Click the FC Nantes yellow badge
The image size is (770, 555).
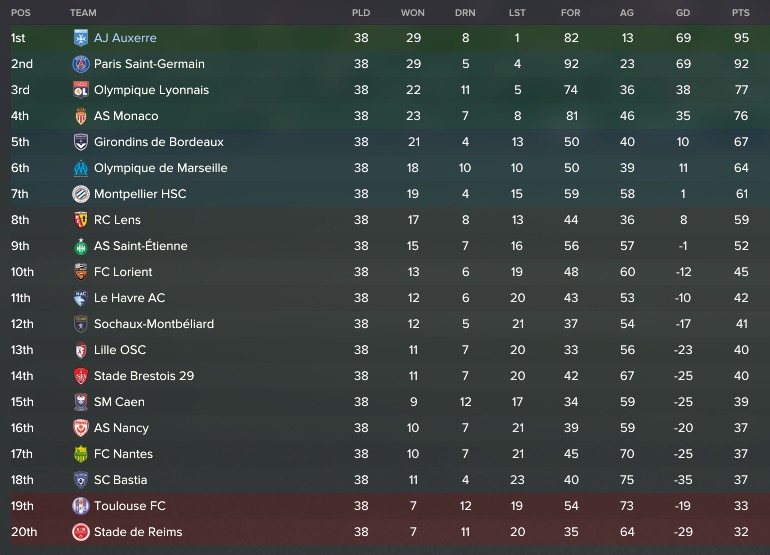point(81,454)
